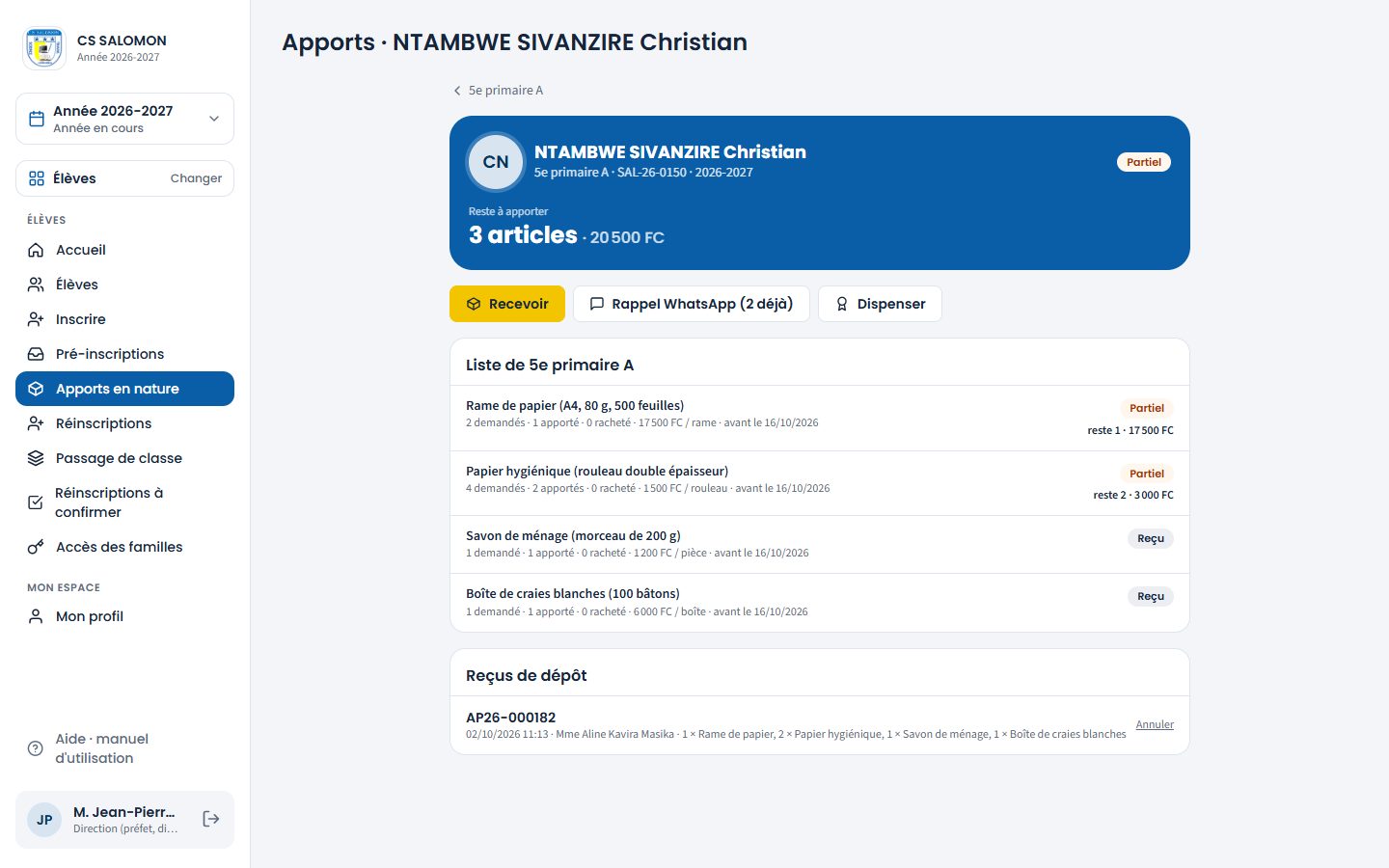Click the M. Jean-Pierr... user name
The width and height of the screenshot is (1389, 868).
pos(124,812)
